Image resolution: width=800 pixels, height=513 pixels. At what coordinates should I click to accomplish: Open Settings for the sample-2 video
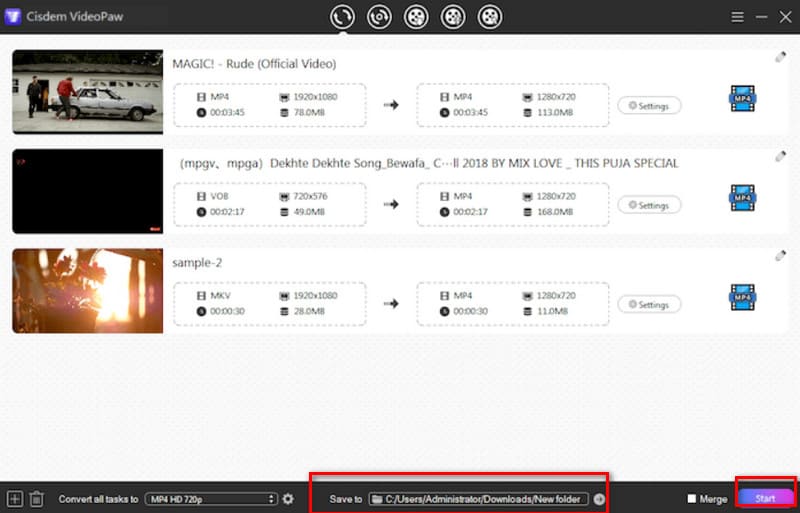649,305
